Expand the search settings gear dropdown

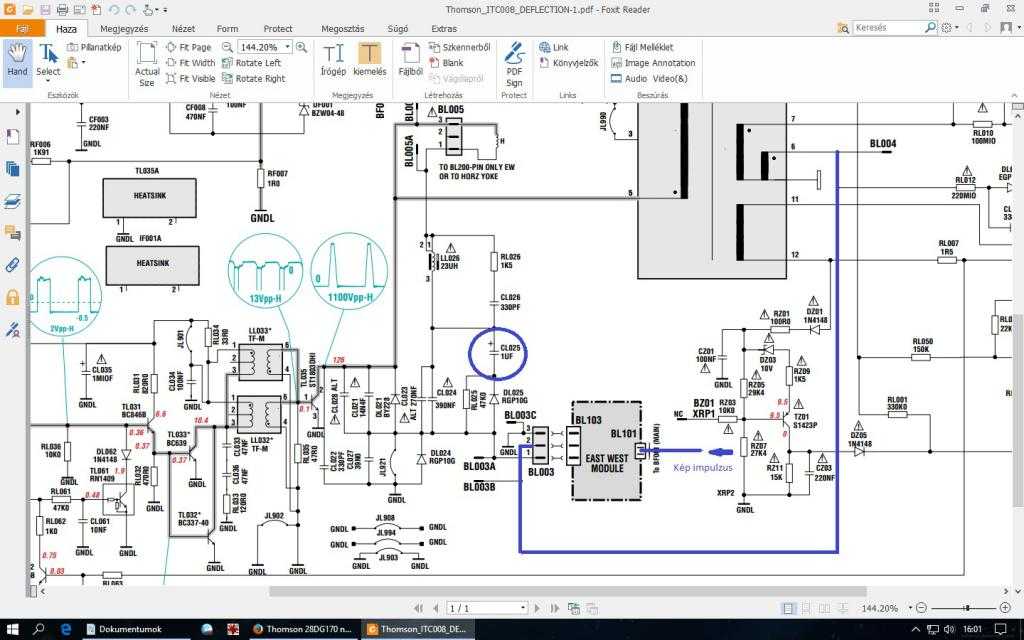click(x=957, y=27)
